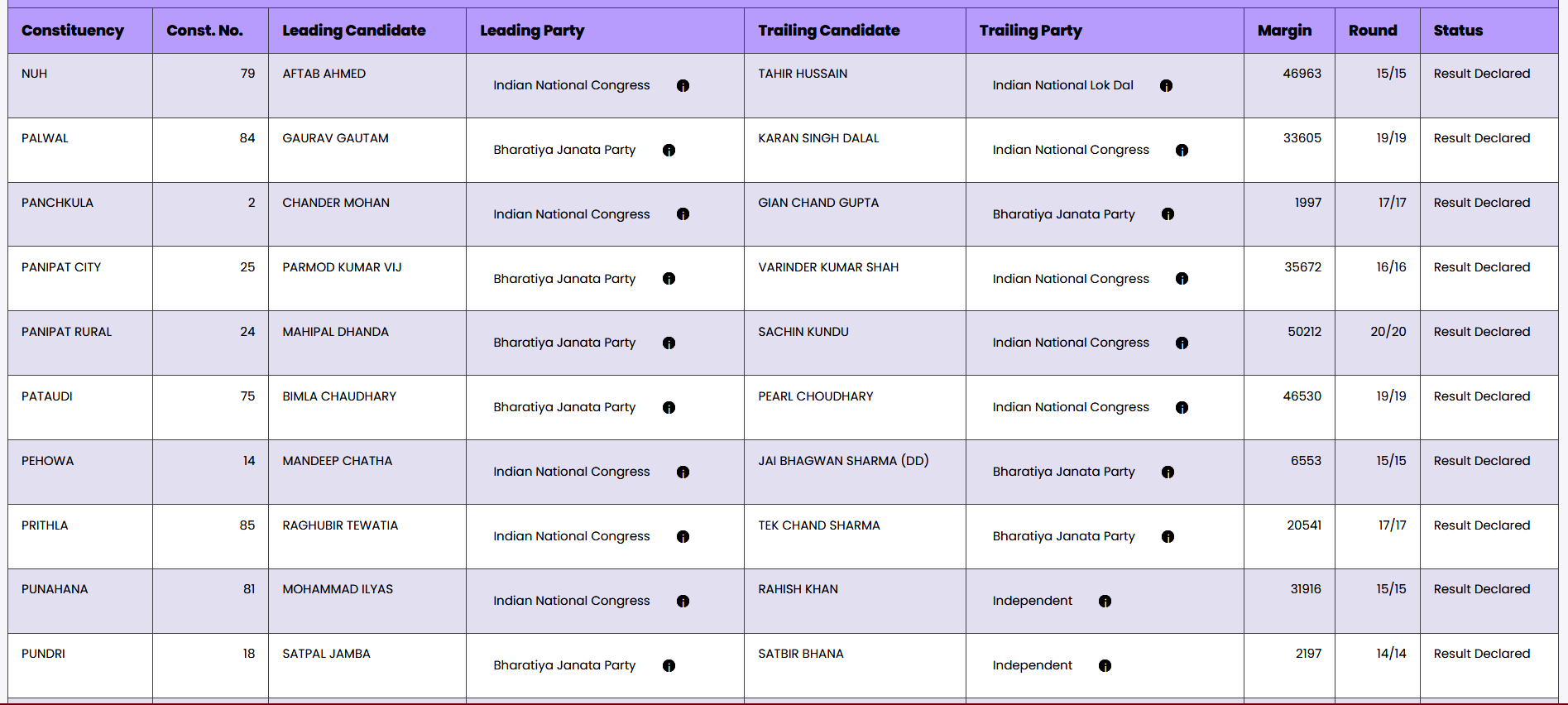Select leading candidate AFTAB AHMED
1568x705 pixels.
pos(324,74)
